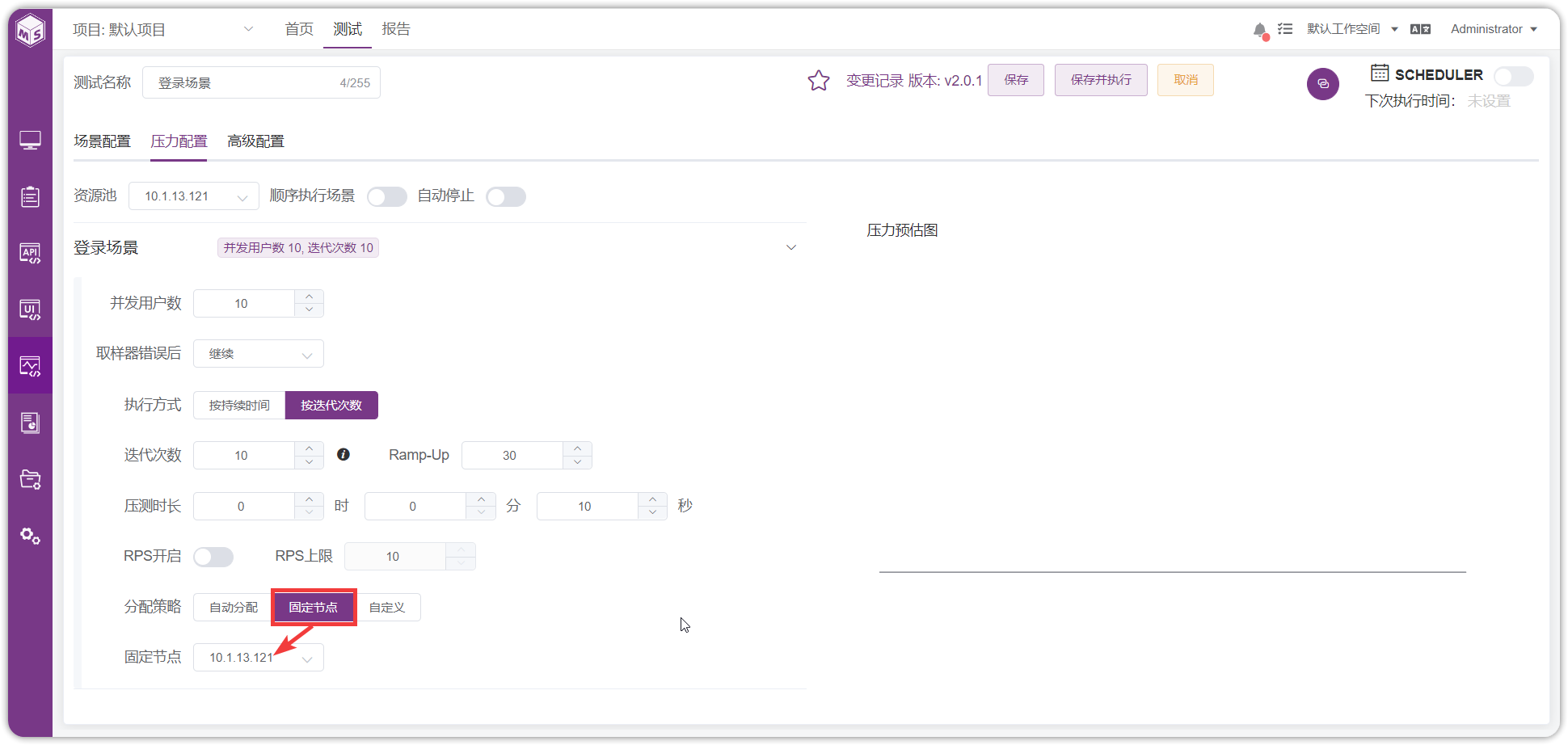Open the test tracking clipboard icon

[x=30, y=196]
